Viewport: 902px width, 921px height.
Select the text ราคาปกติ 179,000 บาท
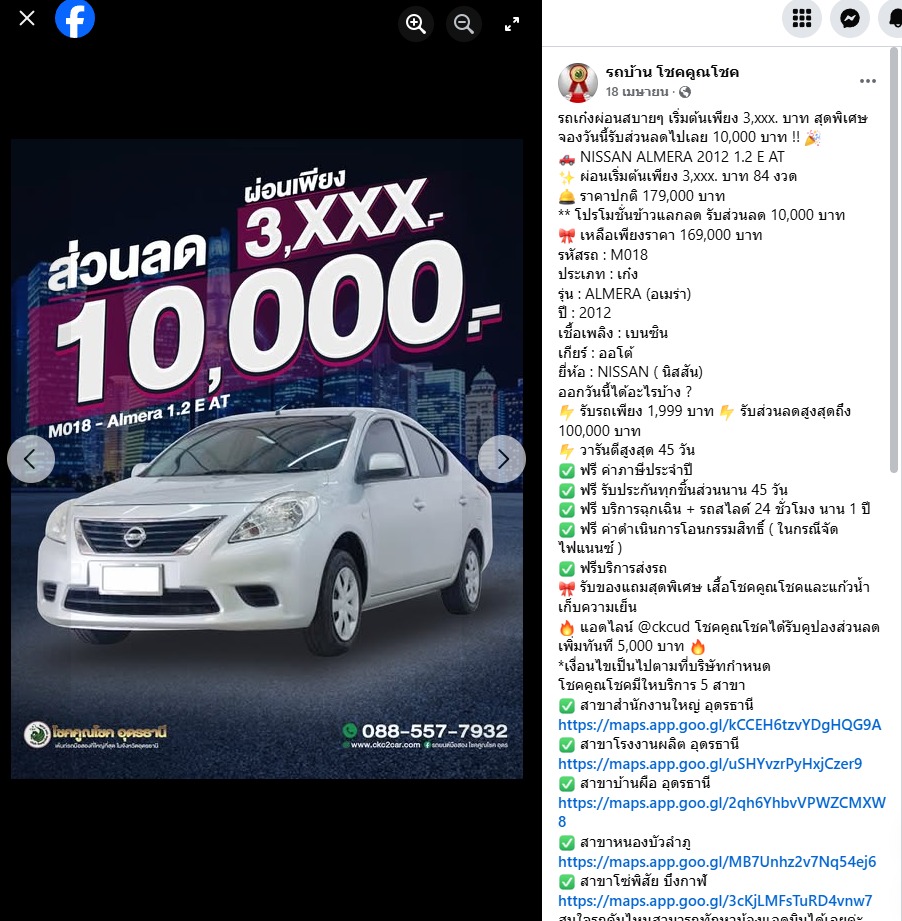(652, 196)
